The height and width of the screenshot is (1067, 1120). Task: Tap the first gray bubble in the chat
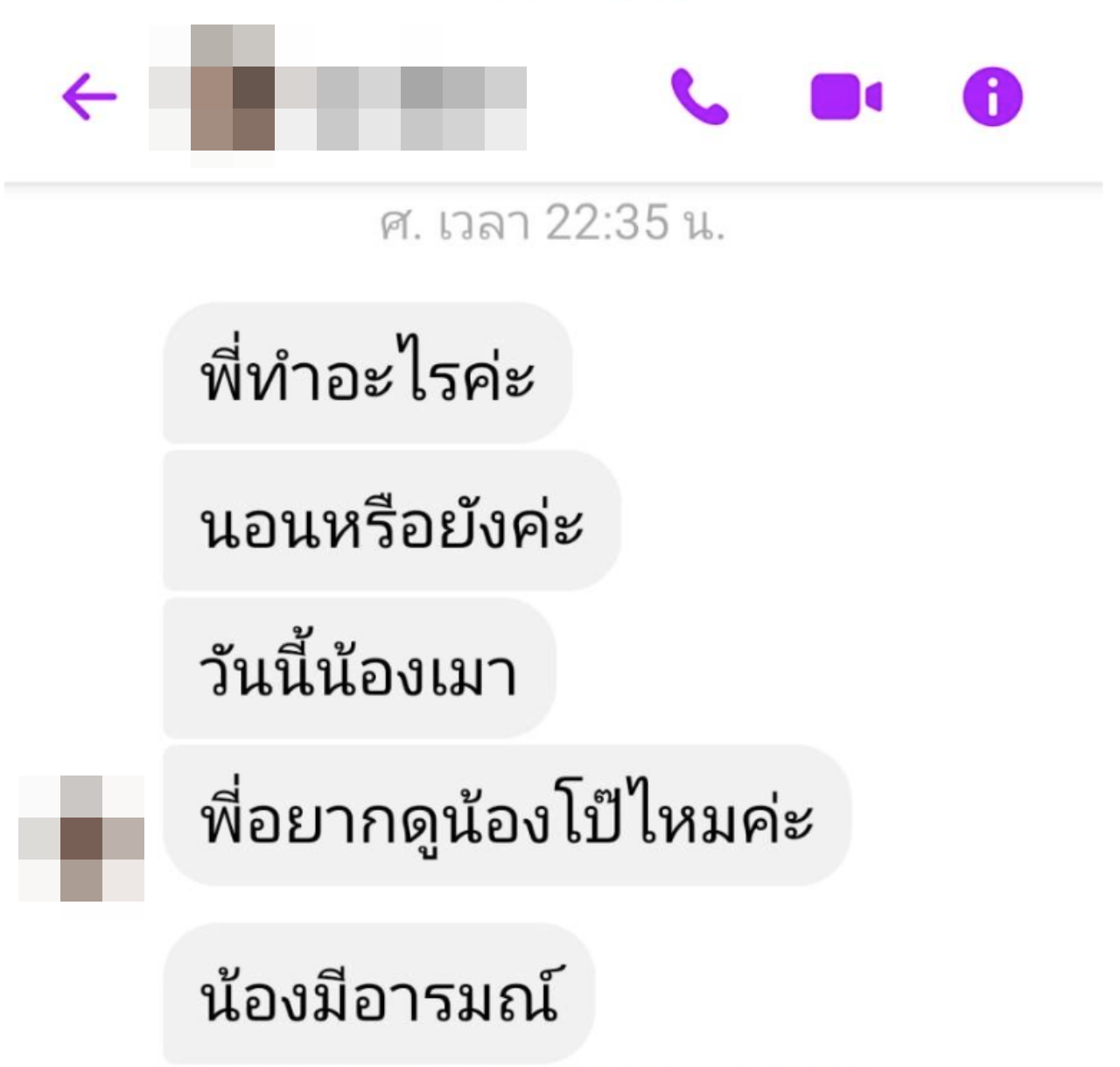point(367,373)
